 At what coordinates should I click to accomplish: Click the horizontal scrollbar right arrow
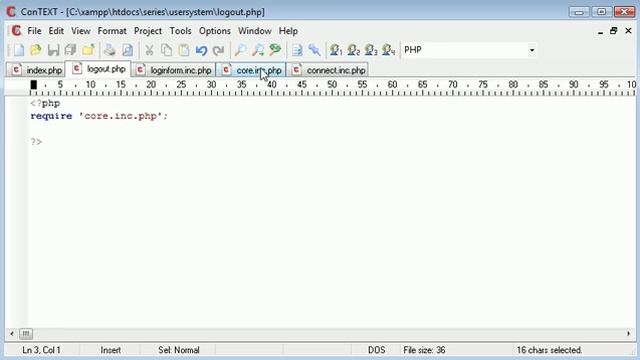pos(628,334)
